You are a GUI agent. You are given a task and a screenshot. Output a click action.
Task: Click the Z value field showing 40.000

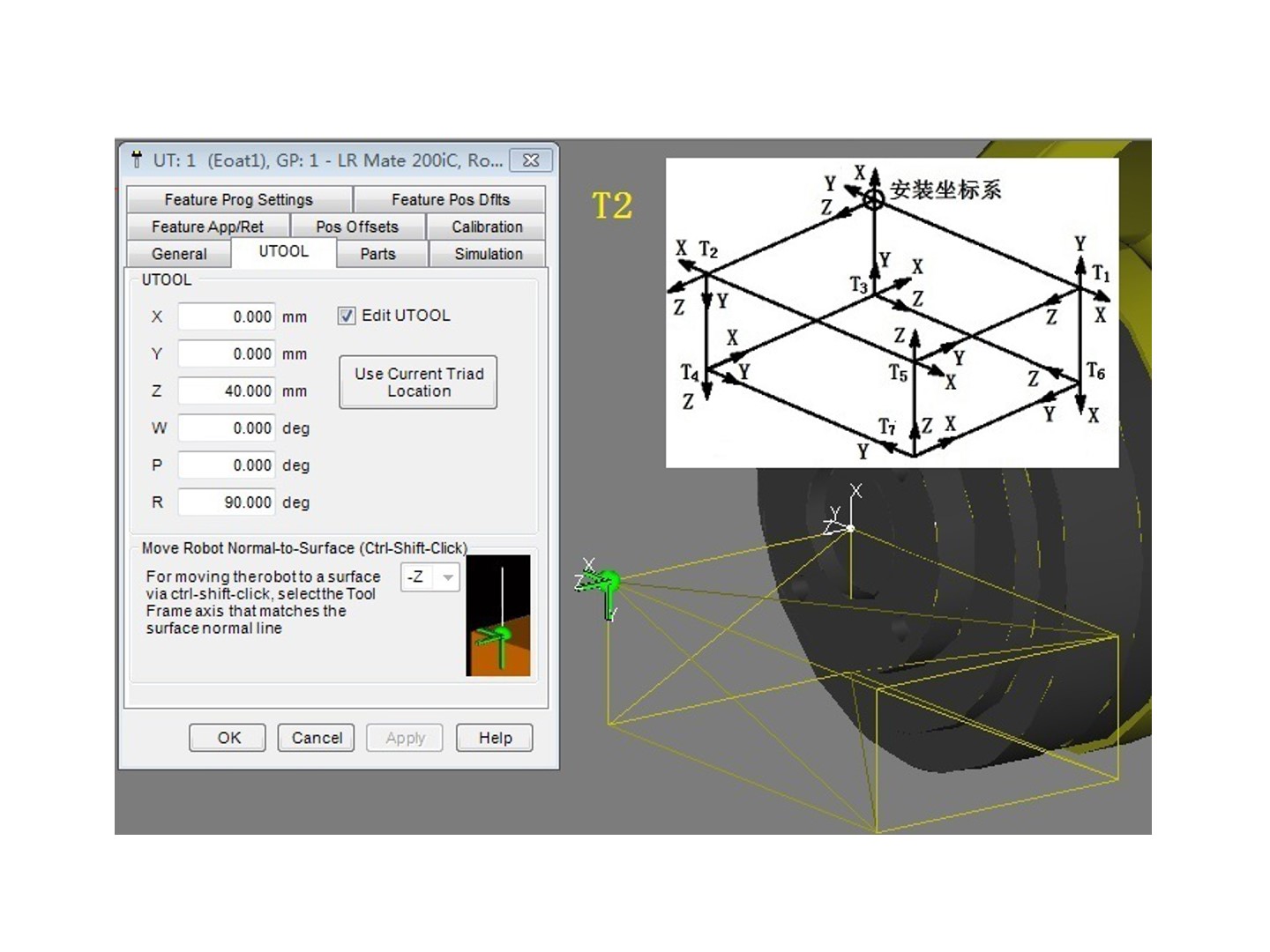pos(227,390)
